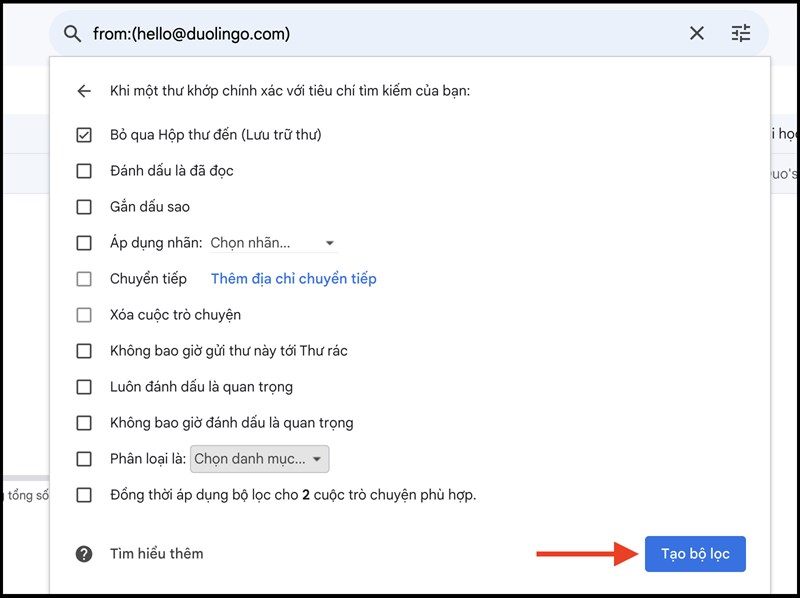Click Thêm địa chỉ chuyển tiếp link
This screenshot has height=598, width=800.
293,279
